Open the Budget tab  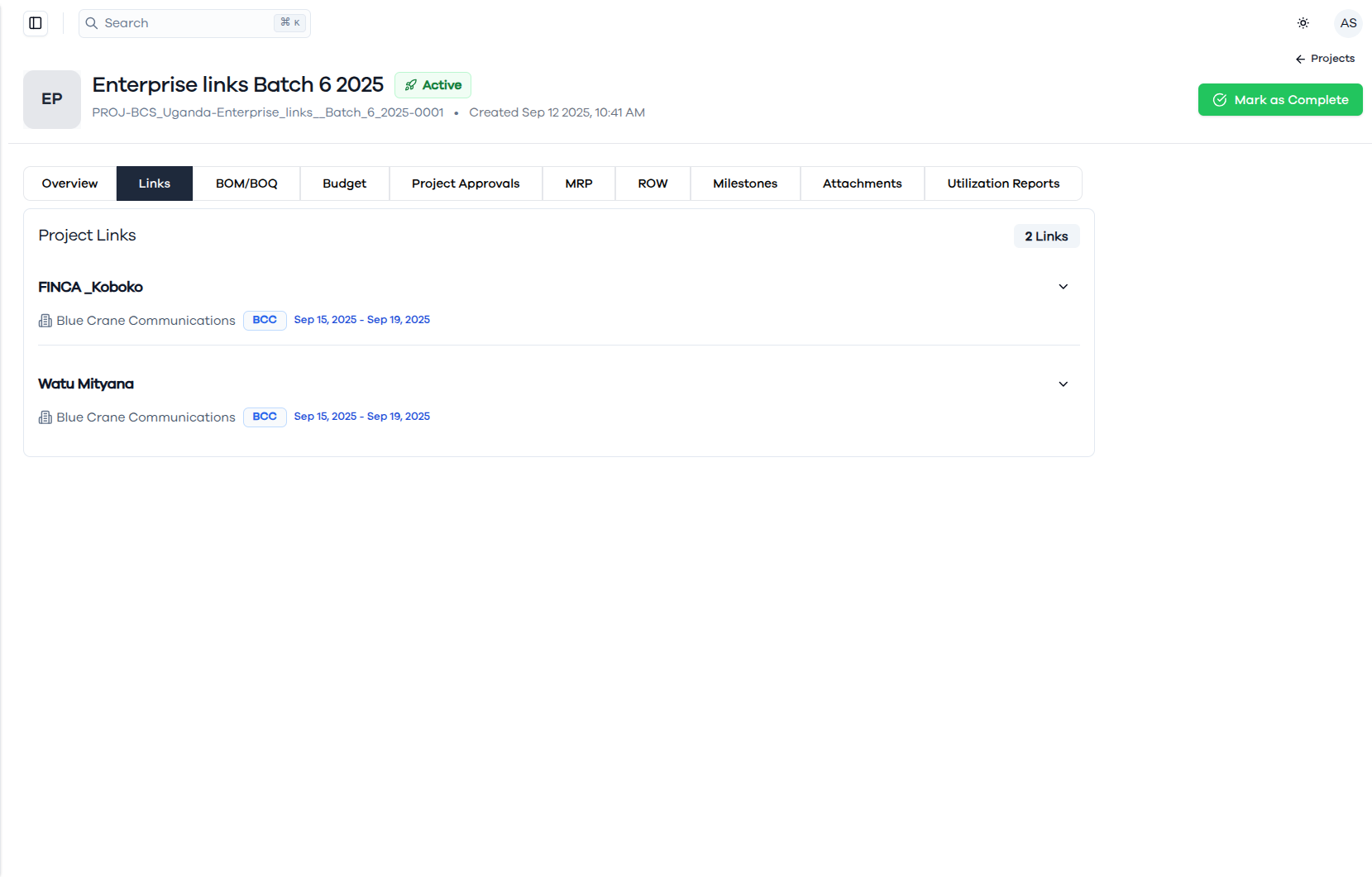(345, 184)
